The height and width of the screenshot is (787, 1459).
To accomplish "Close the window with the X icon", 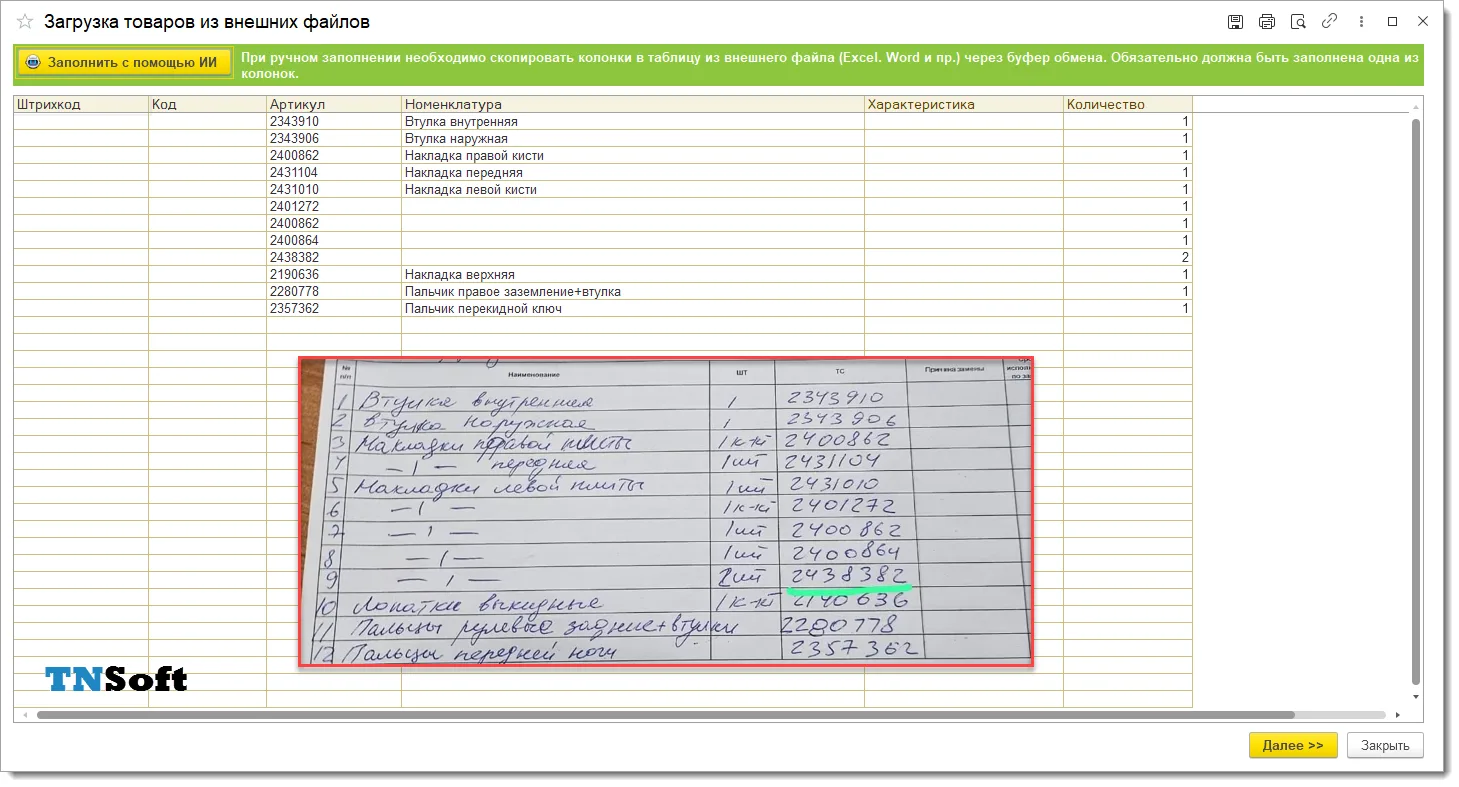I will click(x=1423, y=21).
